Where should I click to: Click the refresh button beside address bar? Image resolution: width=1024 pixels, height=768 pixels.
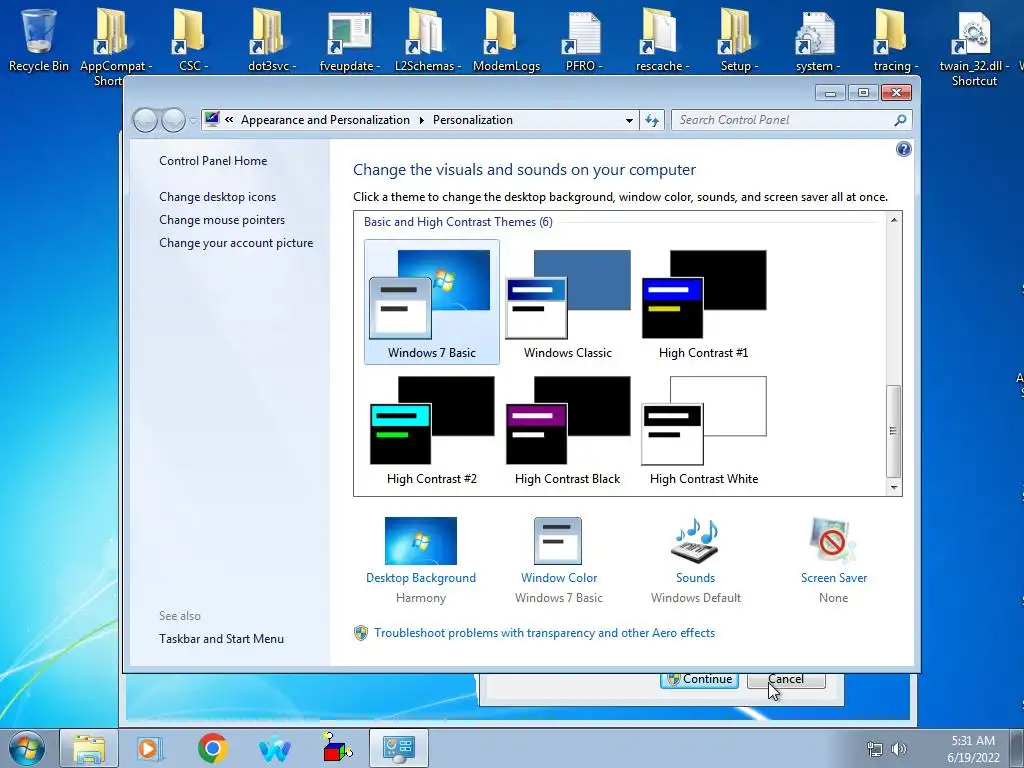[x=652, y=120]
